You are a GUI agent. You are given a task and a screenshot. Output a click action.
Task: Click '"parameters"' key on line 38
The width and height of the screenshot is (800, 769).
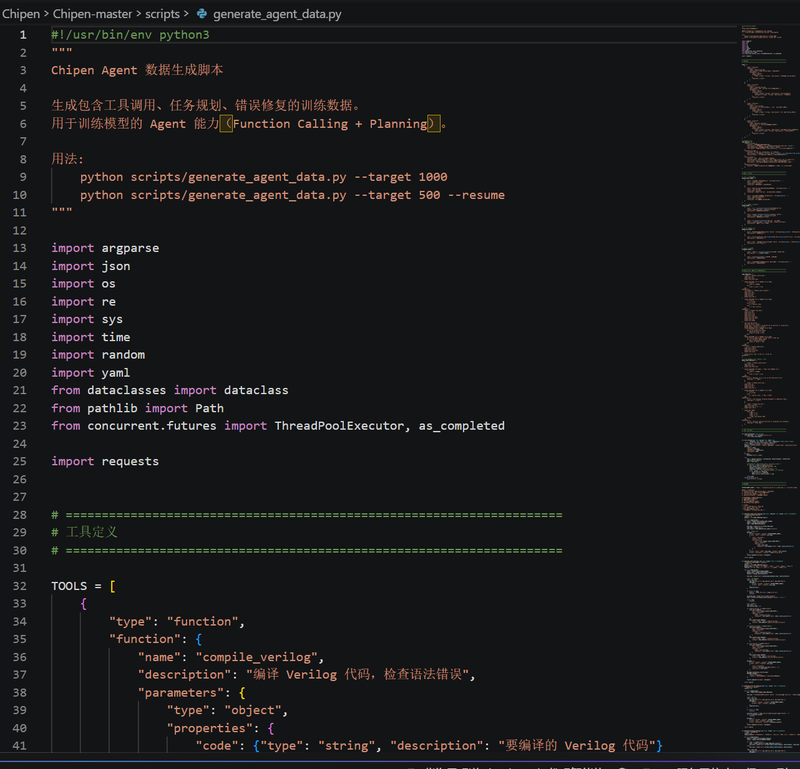click(181, 692)
